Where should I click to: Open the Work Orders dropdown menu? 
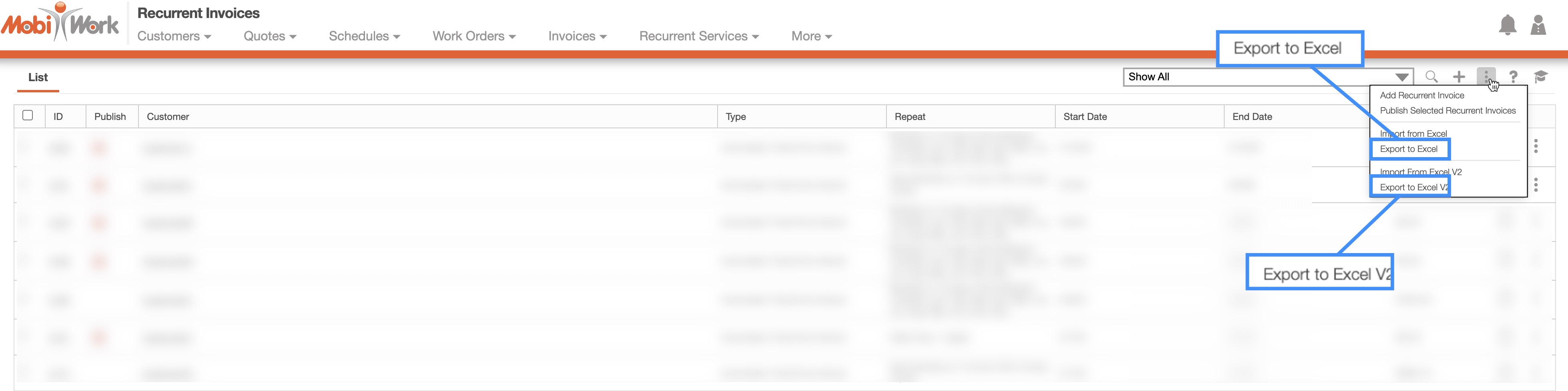(473, 36)
